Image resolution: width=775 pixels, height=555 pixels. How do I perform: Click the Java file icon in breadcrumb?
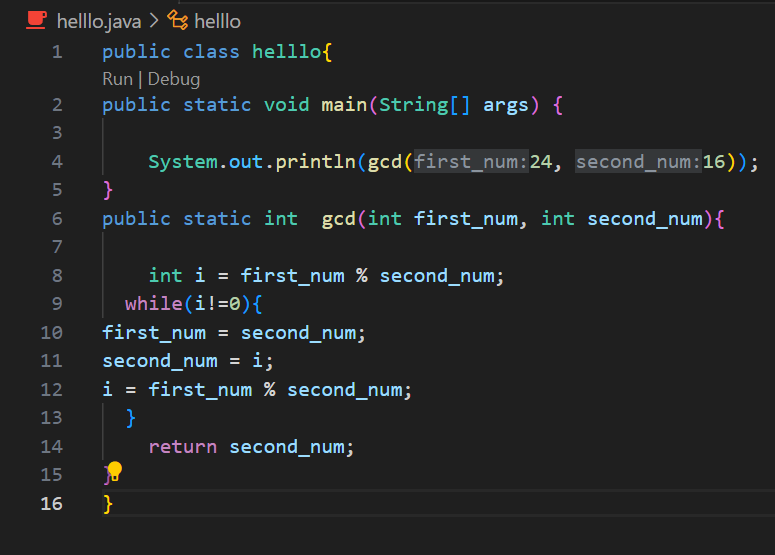[36, 20]
